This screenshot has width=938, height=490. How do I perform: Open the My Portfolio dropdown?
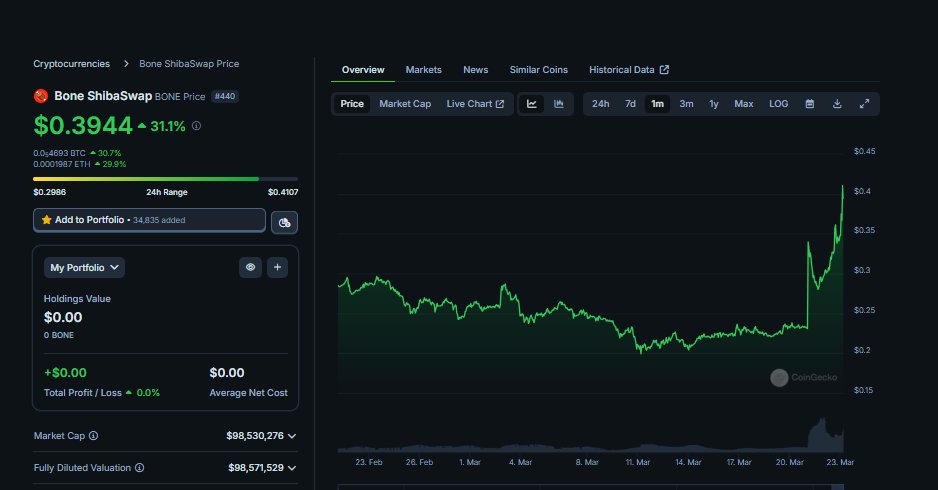84,267
